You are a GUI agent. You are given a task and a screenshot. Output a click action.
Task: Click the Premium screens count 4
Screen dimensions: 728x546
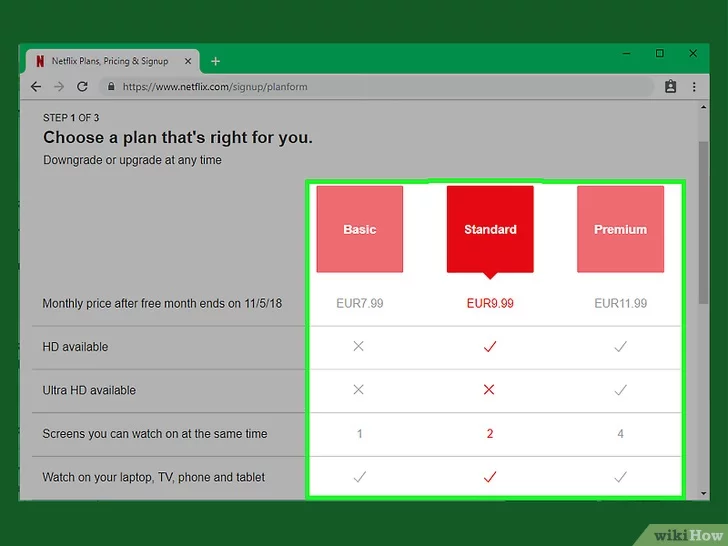[x=620, y=434]
